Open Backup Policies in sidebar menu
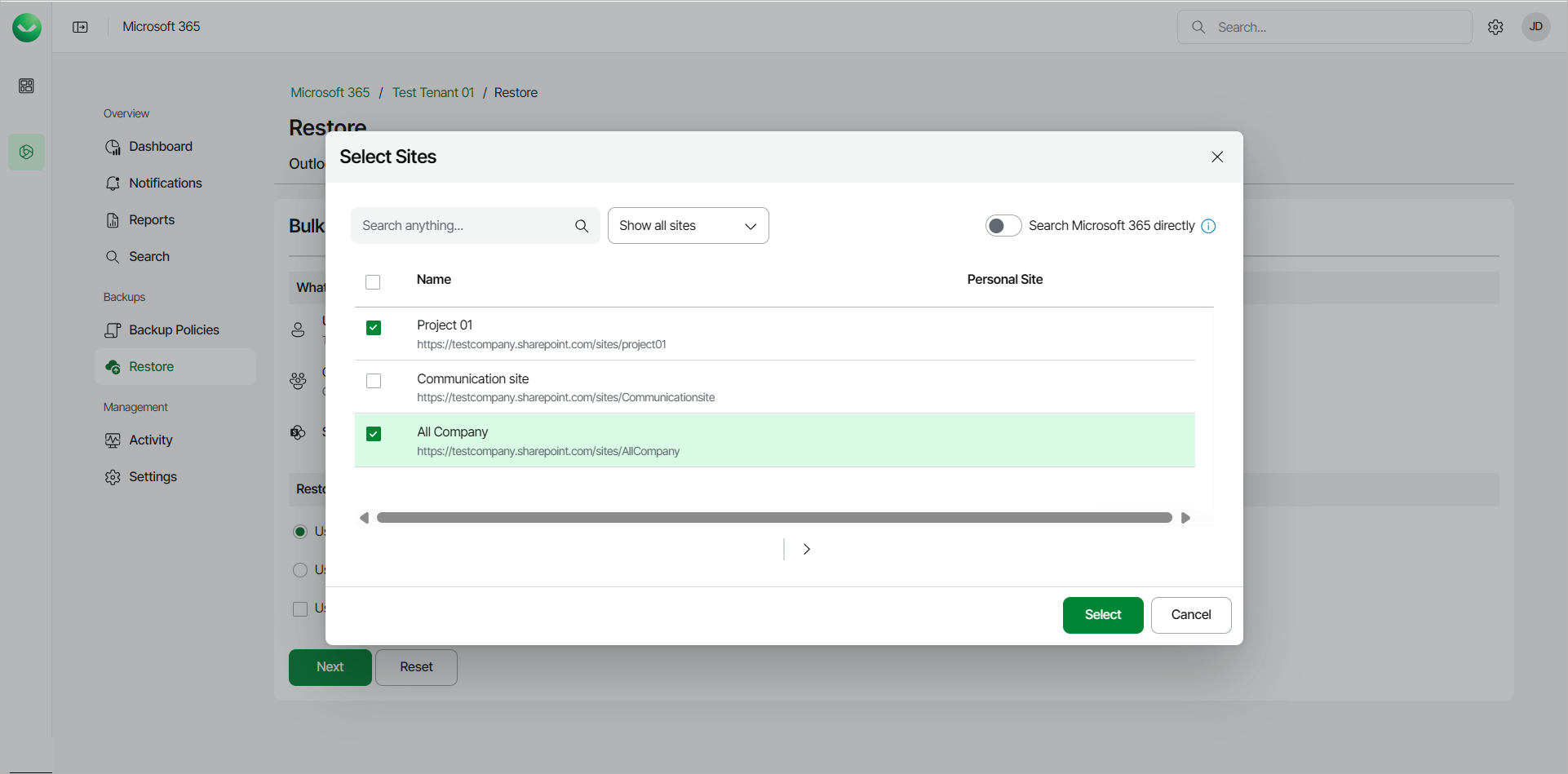The height and width of the screenshot is (774, 1568). click(x=174, y=330)
